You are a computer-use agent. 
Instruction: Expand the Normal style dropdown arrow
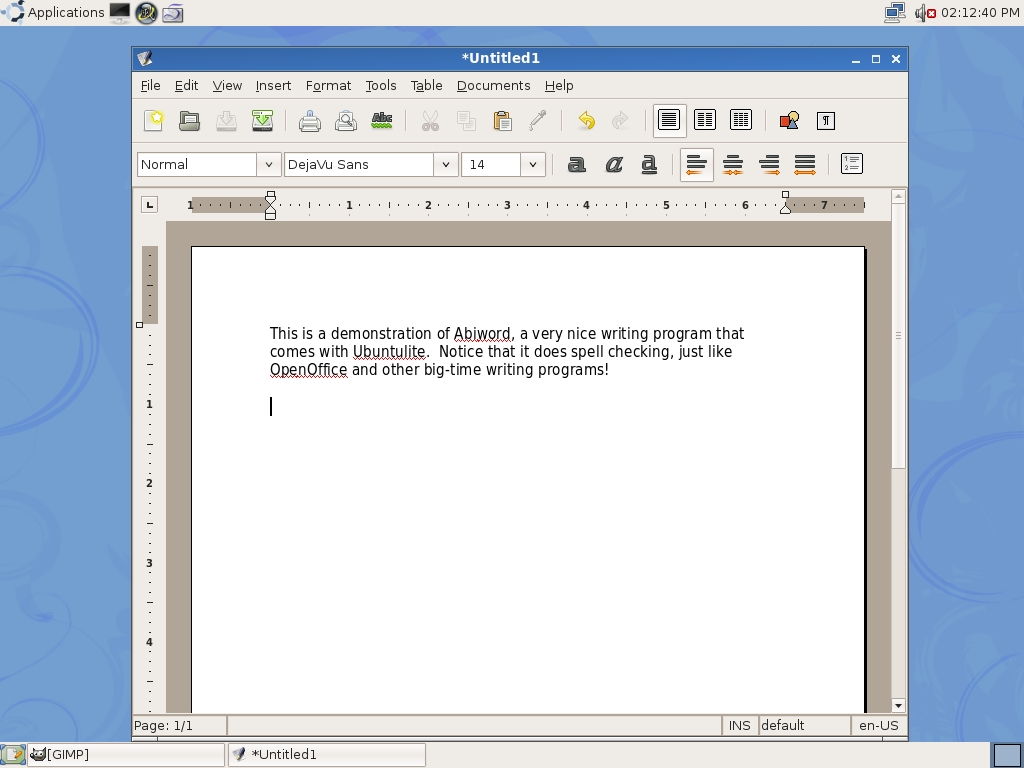click(268, 165)
